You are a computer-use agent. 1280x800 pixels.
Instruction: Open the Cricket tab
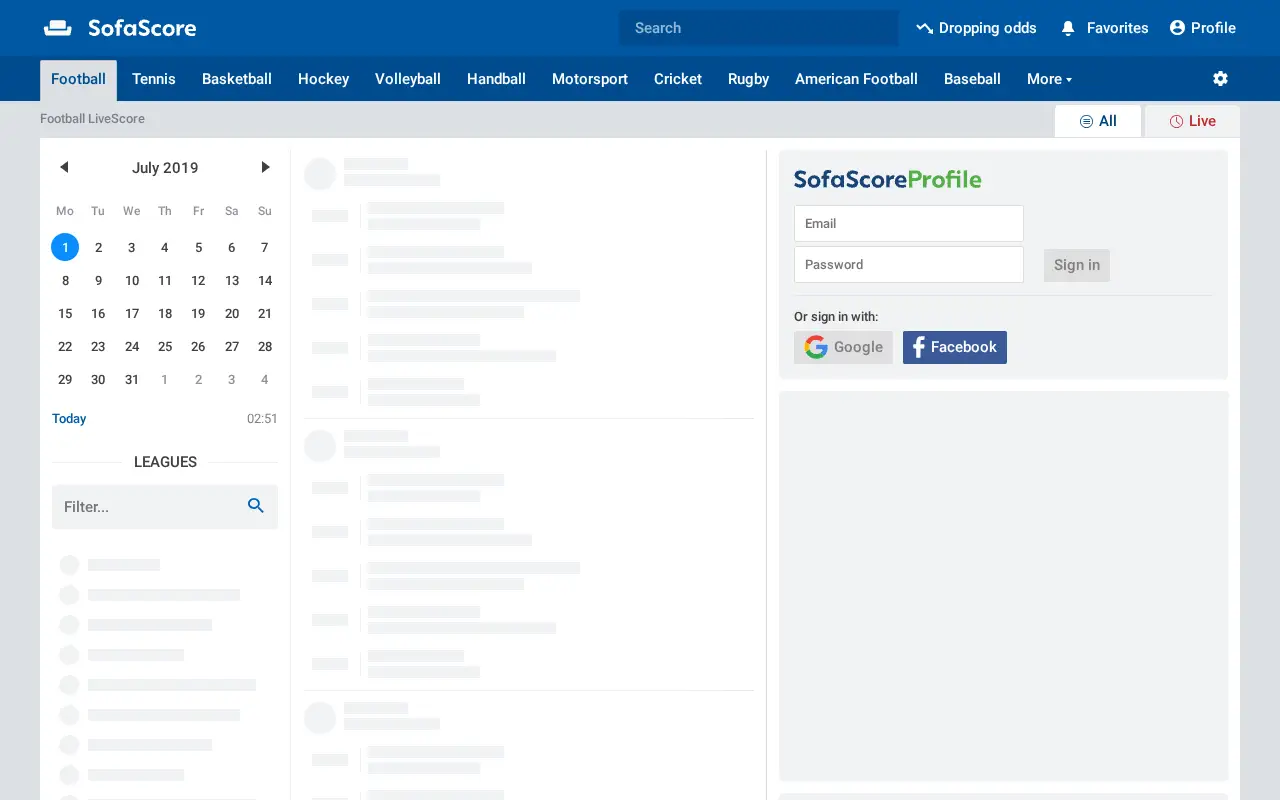click(678, 79)
